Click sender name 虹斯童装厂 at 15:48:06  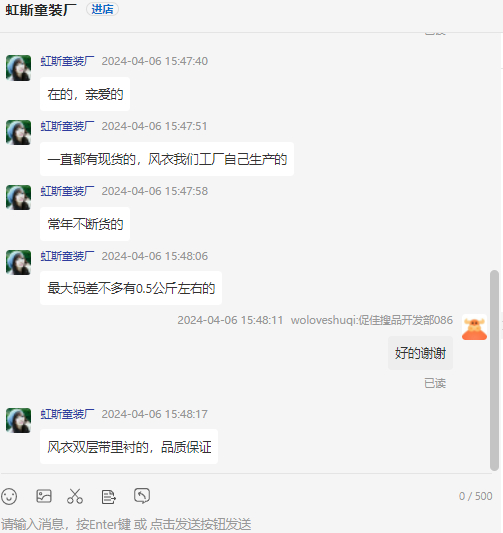click(67, 256)
